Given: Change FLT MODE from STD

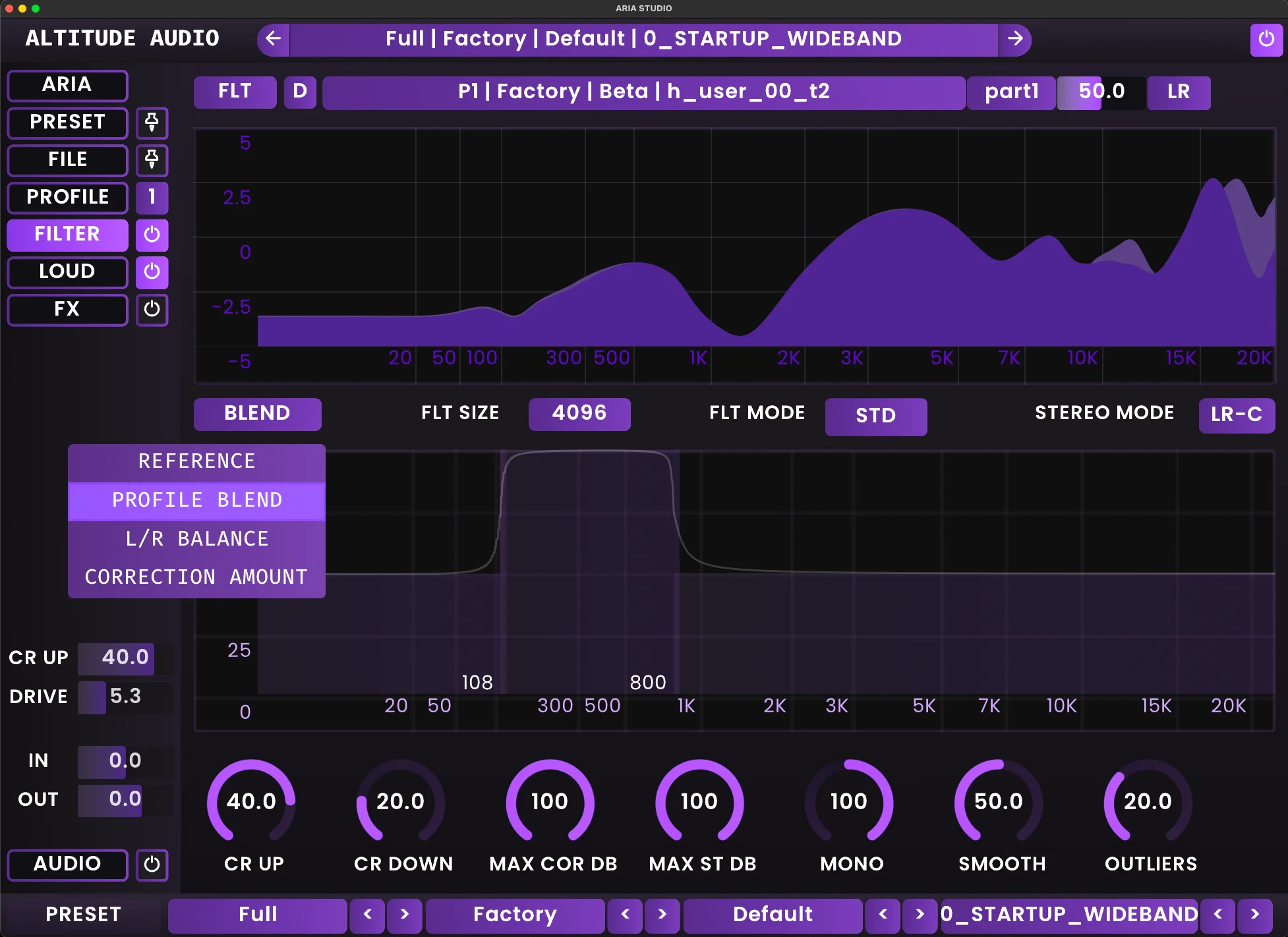Looking at the screenshot, I should (x=876, y=416).
